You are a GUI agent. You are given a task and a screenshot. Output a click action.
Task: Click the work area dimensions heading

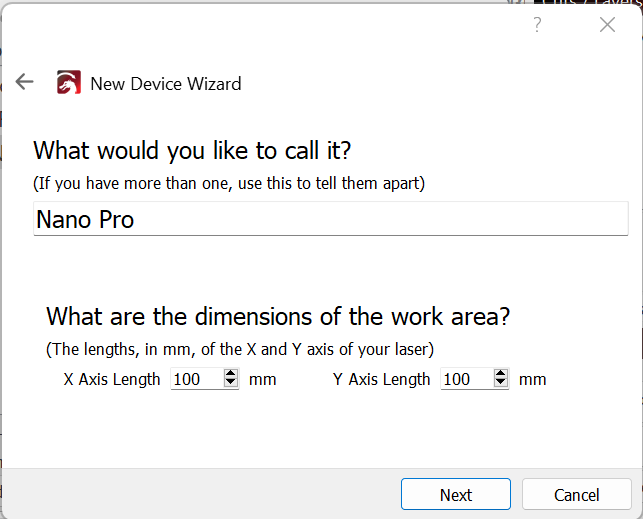[278, 317]
